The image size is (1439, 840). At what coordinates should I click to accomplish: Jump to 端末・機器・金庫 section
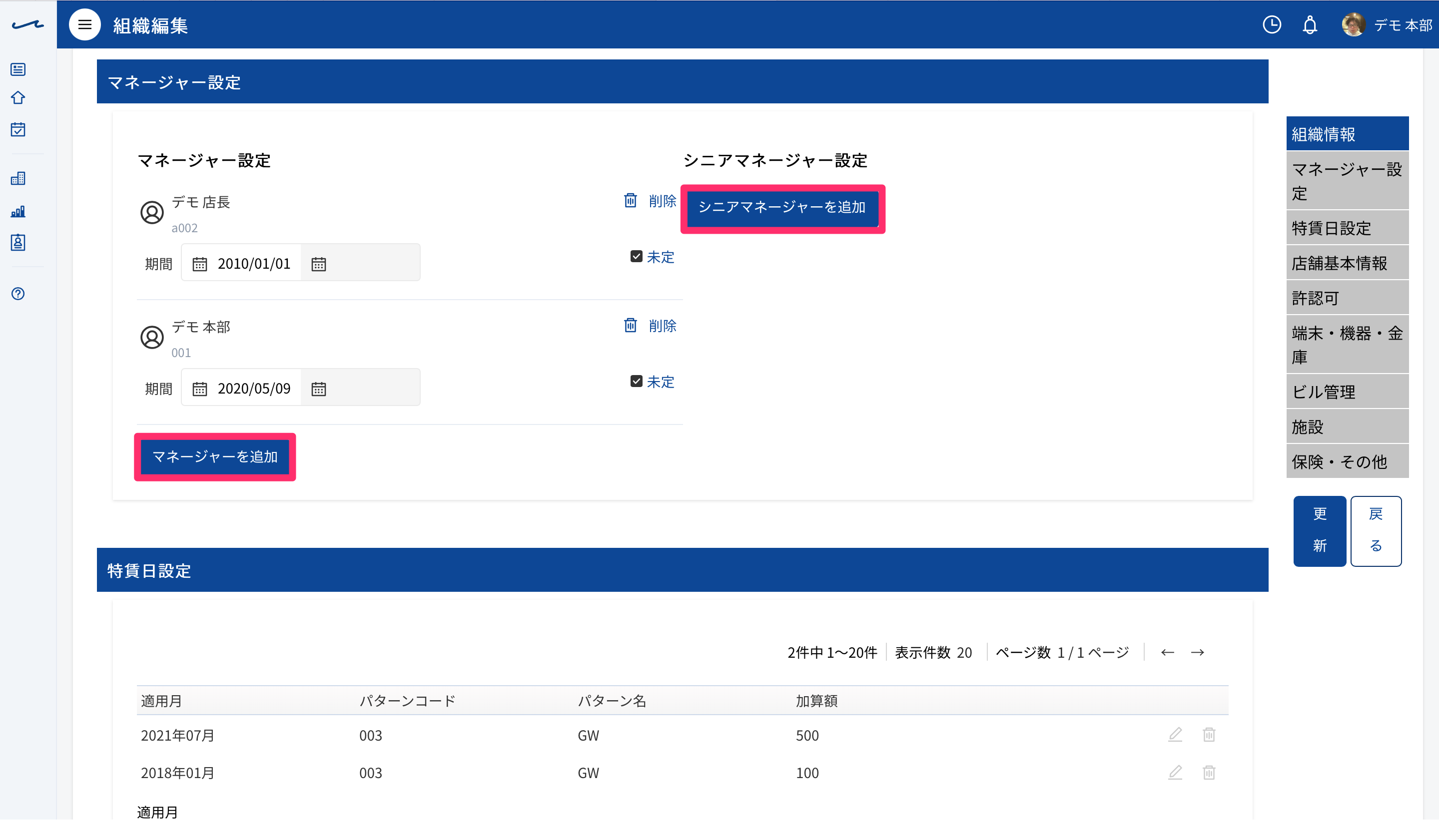point(1348,345)
